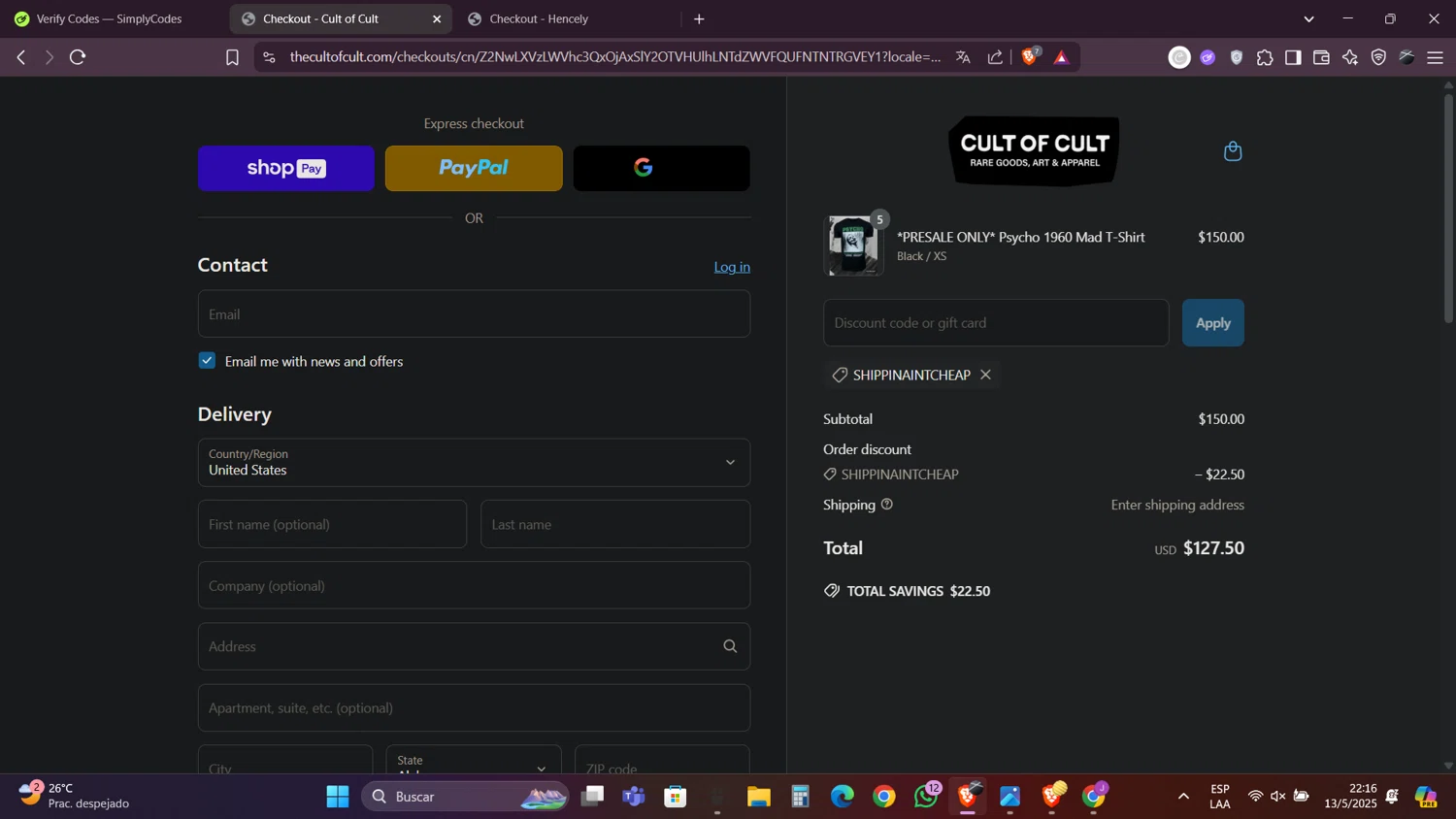
Task: Open a new browser tab
Action: pos(699,18)
